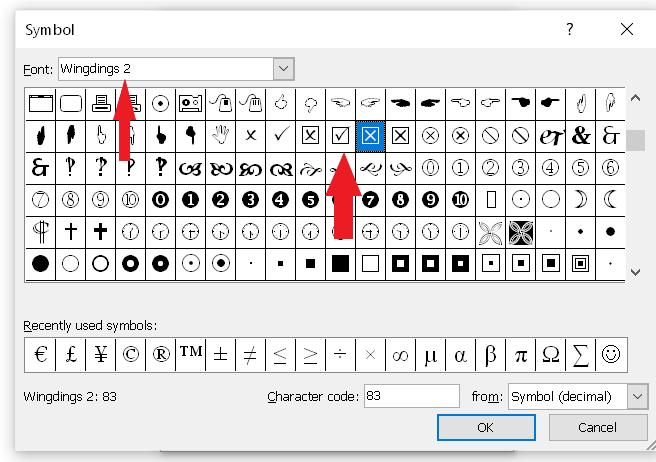This screenshot has height=462, width=656.
Task: Click the Character code input field
Action: 412,396
